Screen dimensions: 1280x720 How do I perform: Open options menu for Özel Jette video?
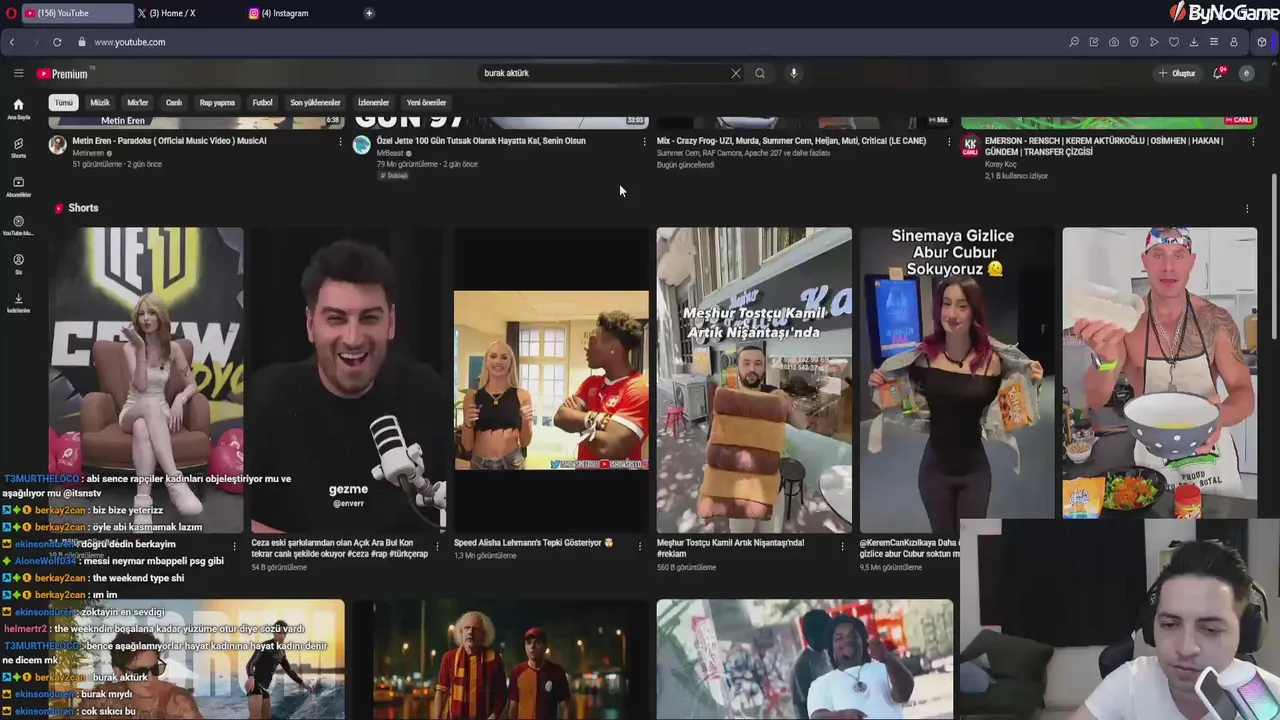coord(644,142)
